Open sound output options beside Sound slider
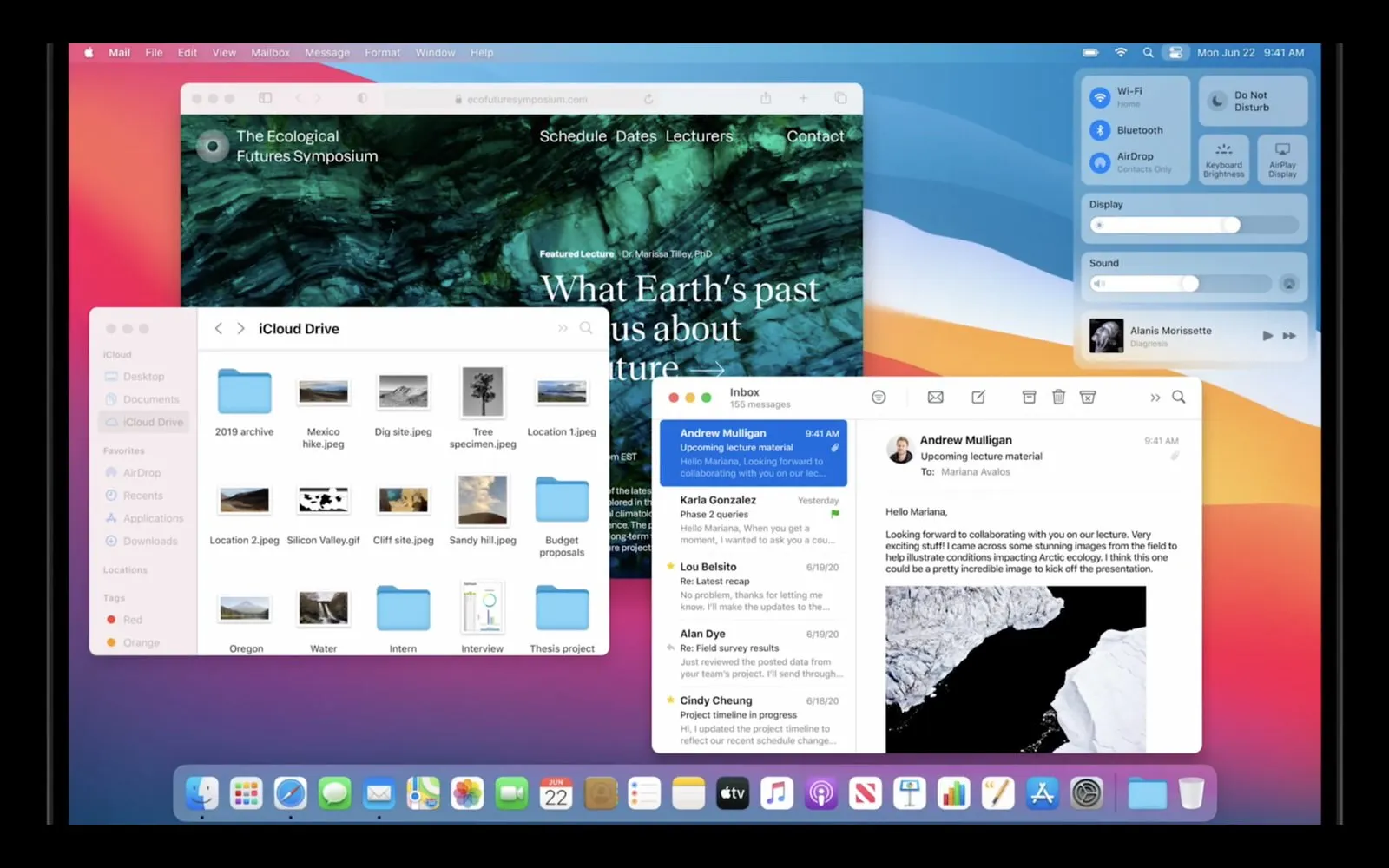1389x868 pixels. pos(1289,284)
